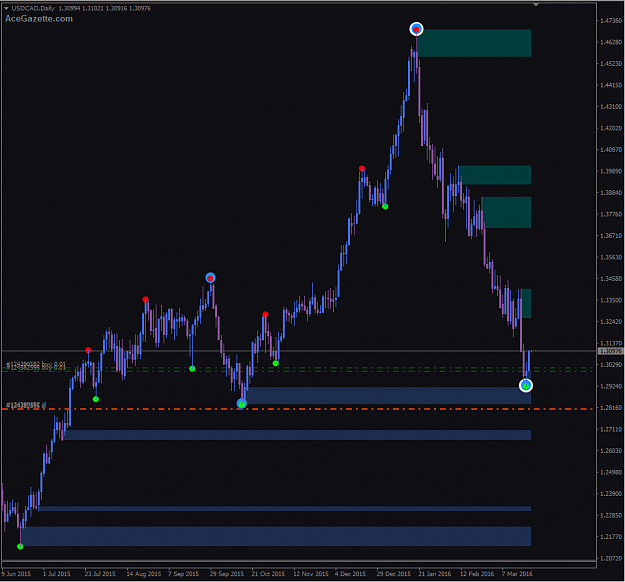Click the 1.24980 price scale label
625x582 pixels.
pos(611,472)
